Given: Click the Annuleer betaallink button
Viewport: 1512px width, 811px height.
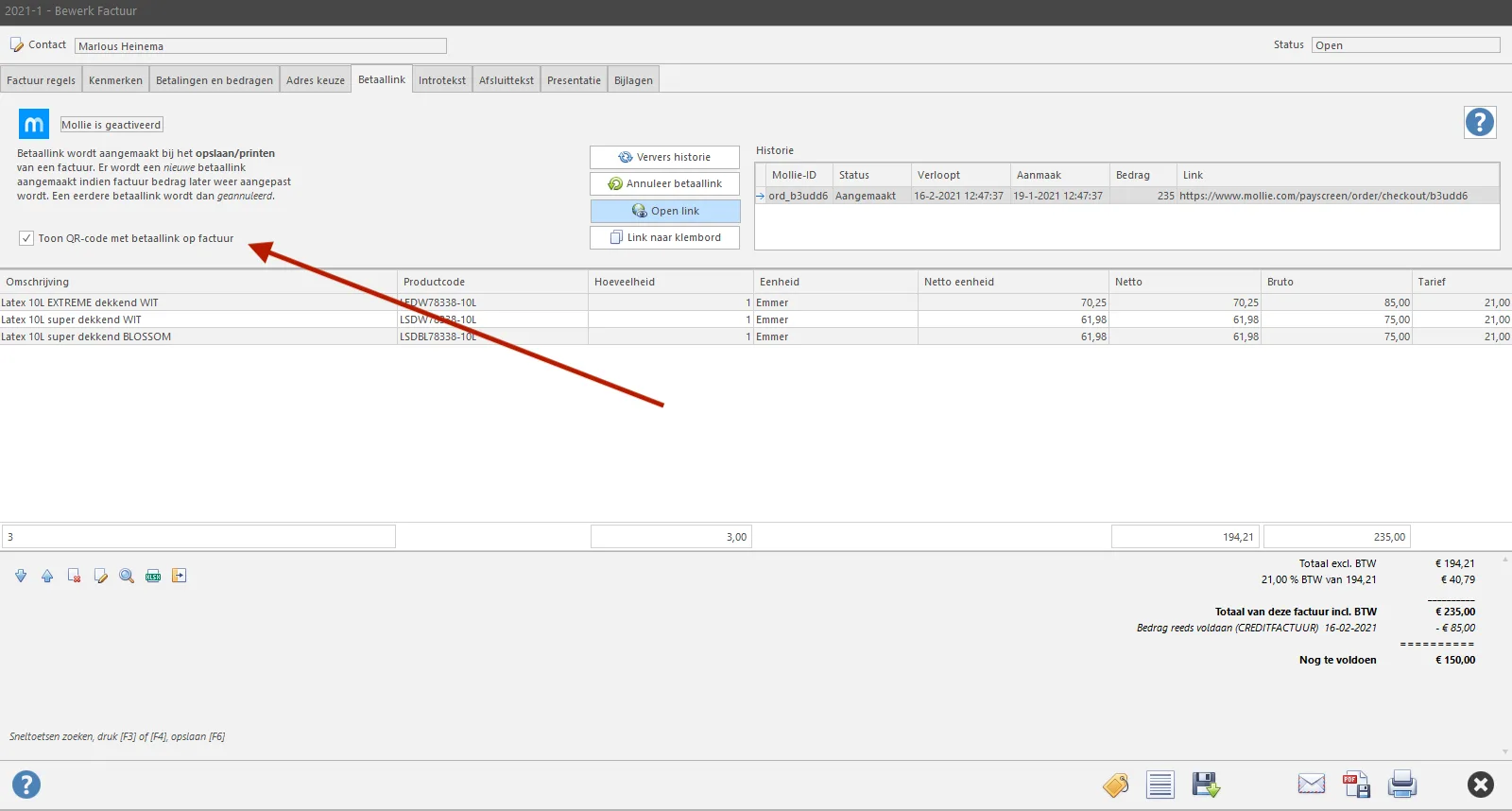Looking at the screenshot, I should click(664, 183).
